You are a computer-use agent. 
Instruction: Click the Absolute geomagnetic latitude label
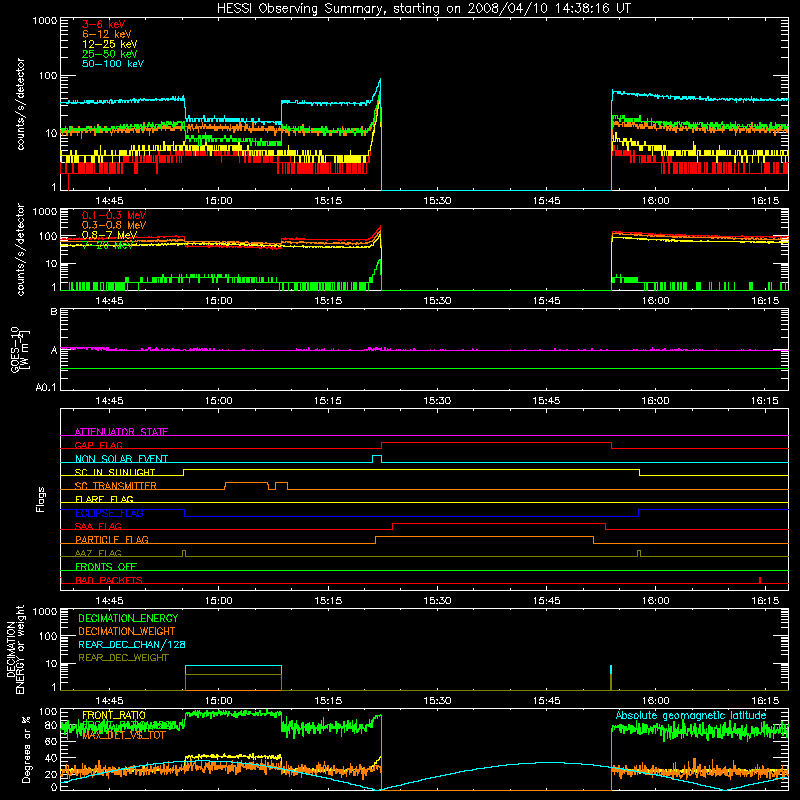coord(691,716)
